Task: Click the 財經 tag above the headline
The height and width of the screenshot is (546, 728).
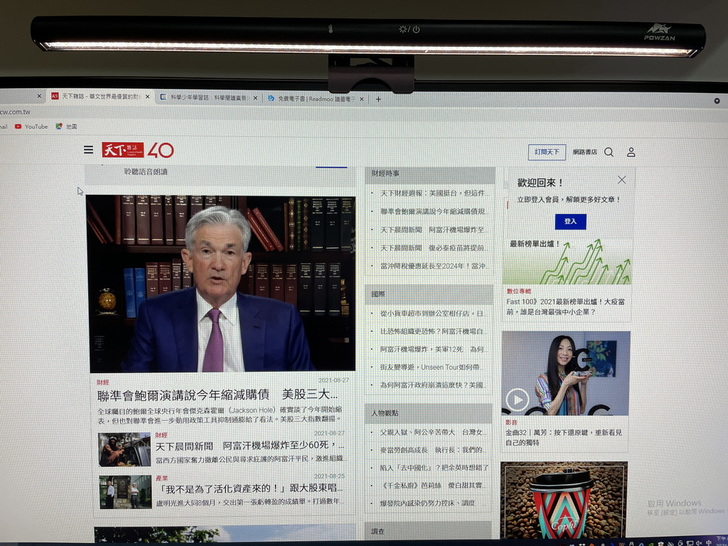Action: pos(103,382)
